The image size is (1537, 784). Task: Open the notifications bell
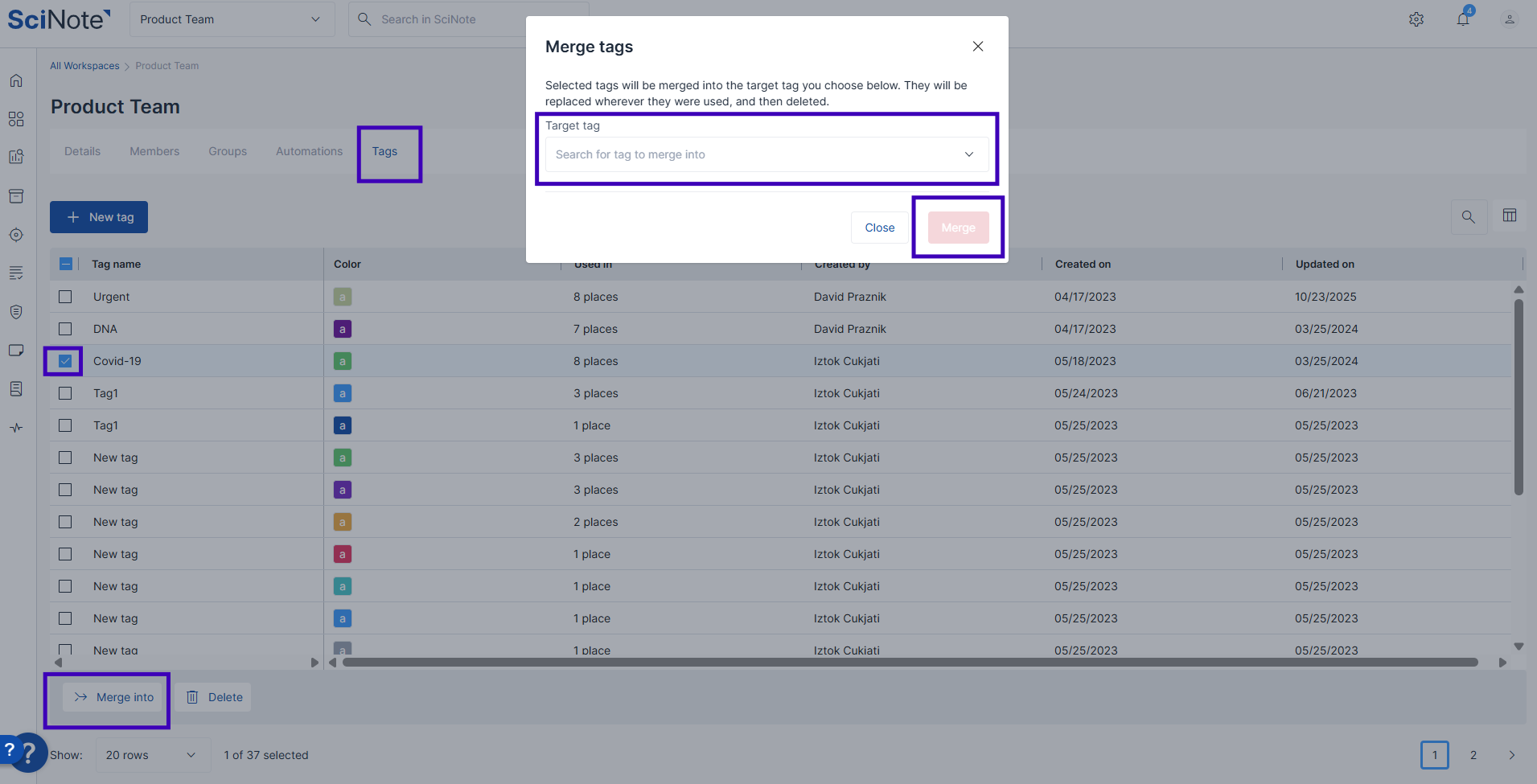1463,19
